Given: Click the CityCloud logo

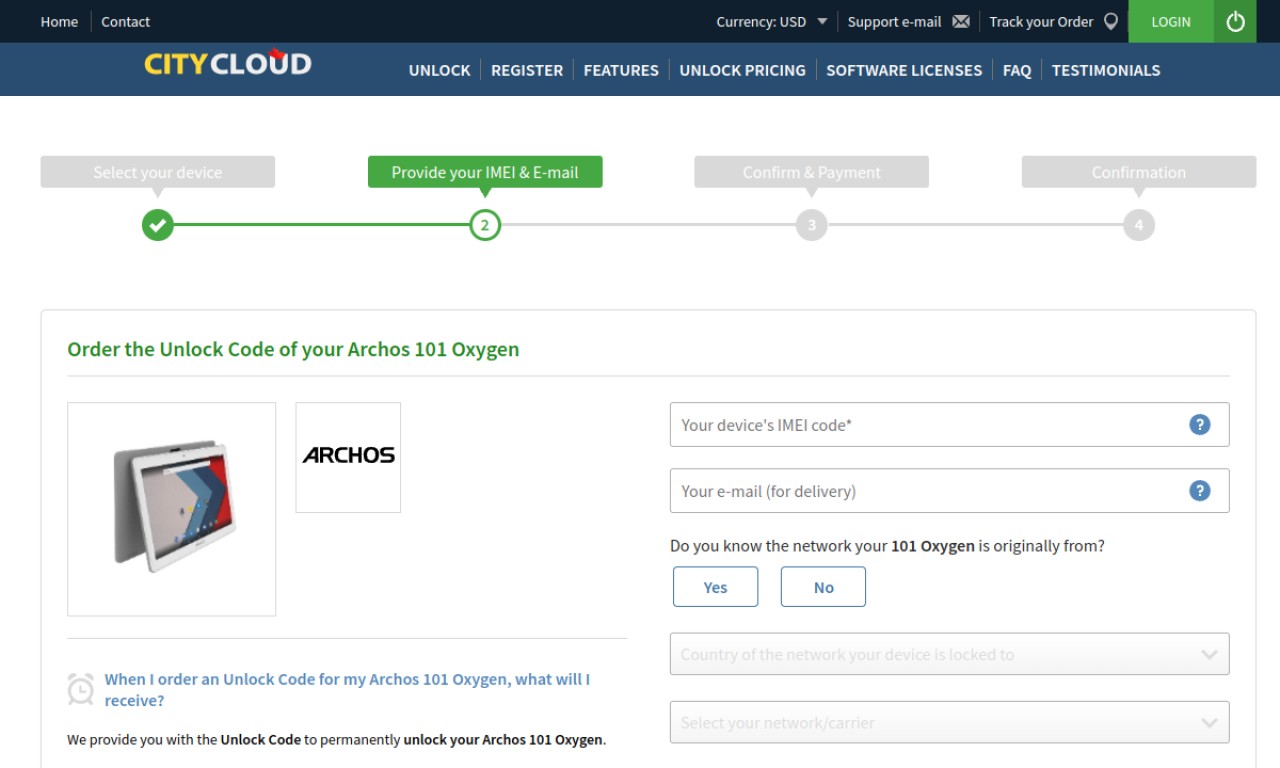Looking at the screenshot, I should 228,64.
